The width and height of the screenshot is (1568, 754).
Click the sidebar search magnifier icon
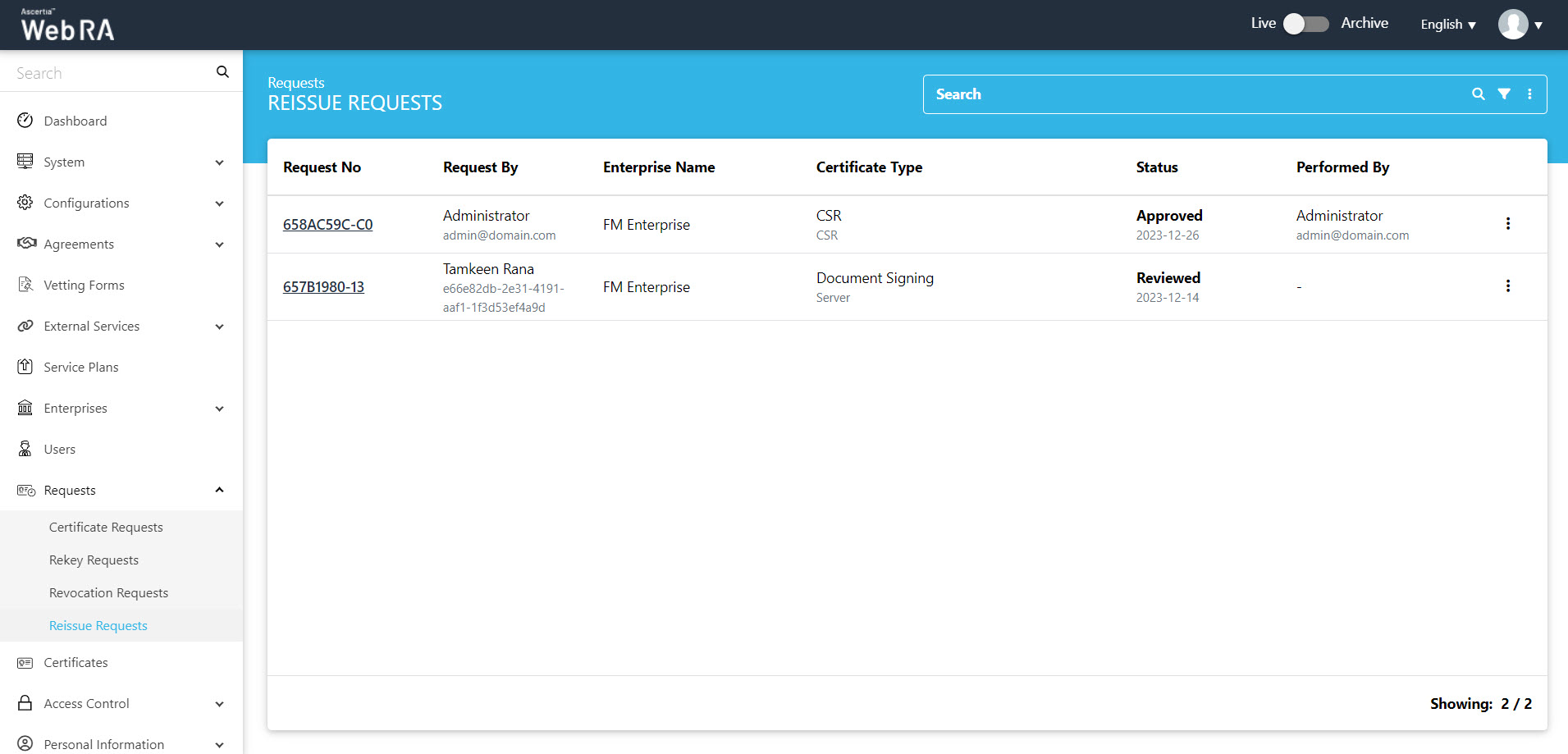[222, 72]
